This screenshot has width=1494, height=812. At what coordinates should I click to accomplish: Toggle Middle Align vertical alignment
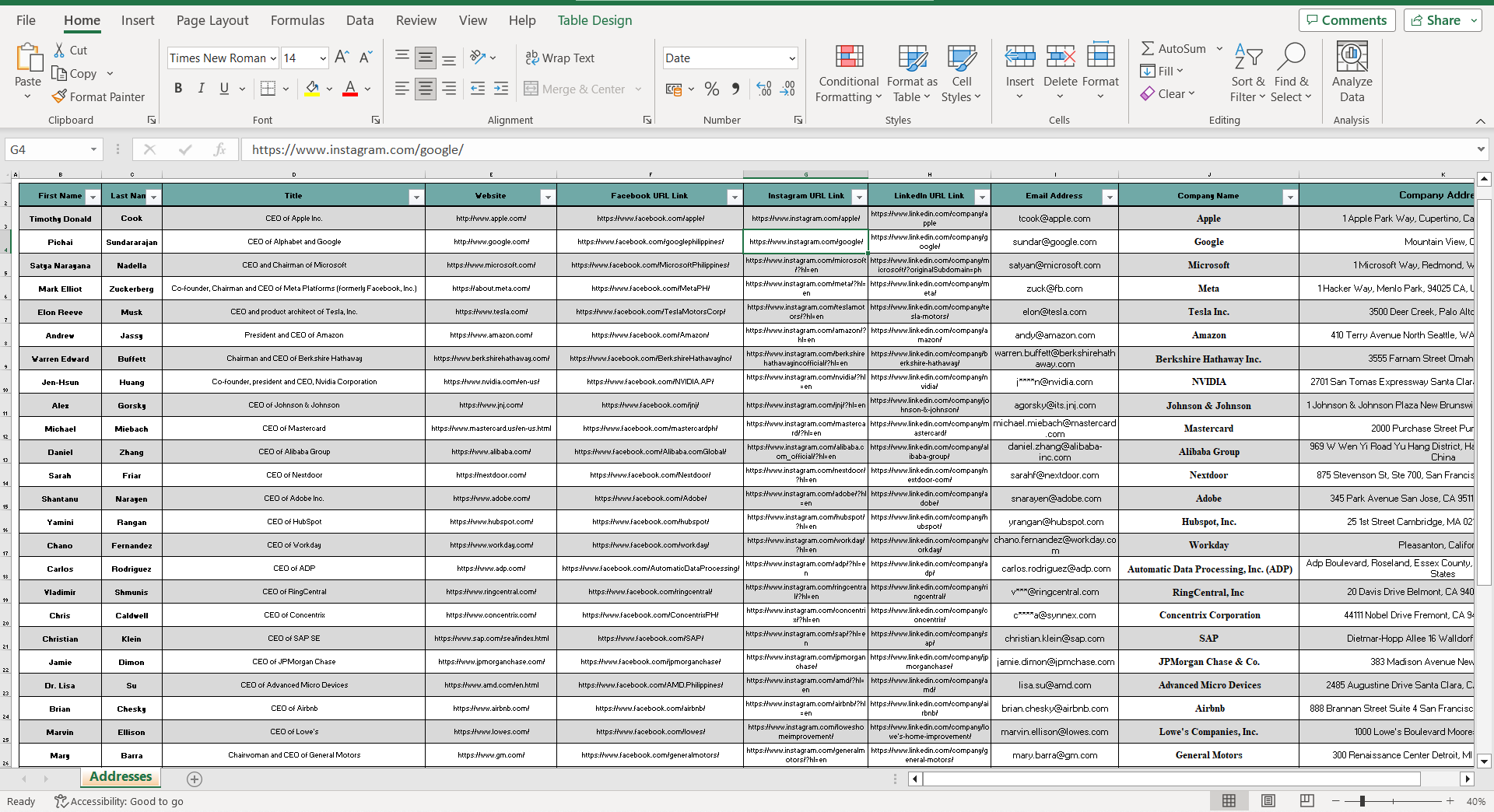(x=425, y=58)
